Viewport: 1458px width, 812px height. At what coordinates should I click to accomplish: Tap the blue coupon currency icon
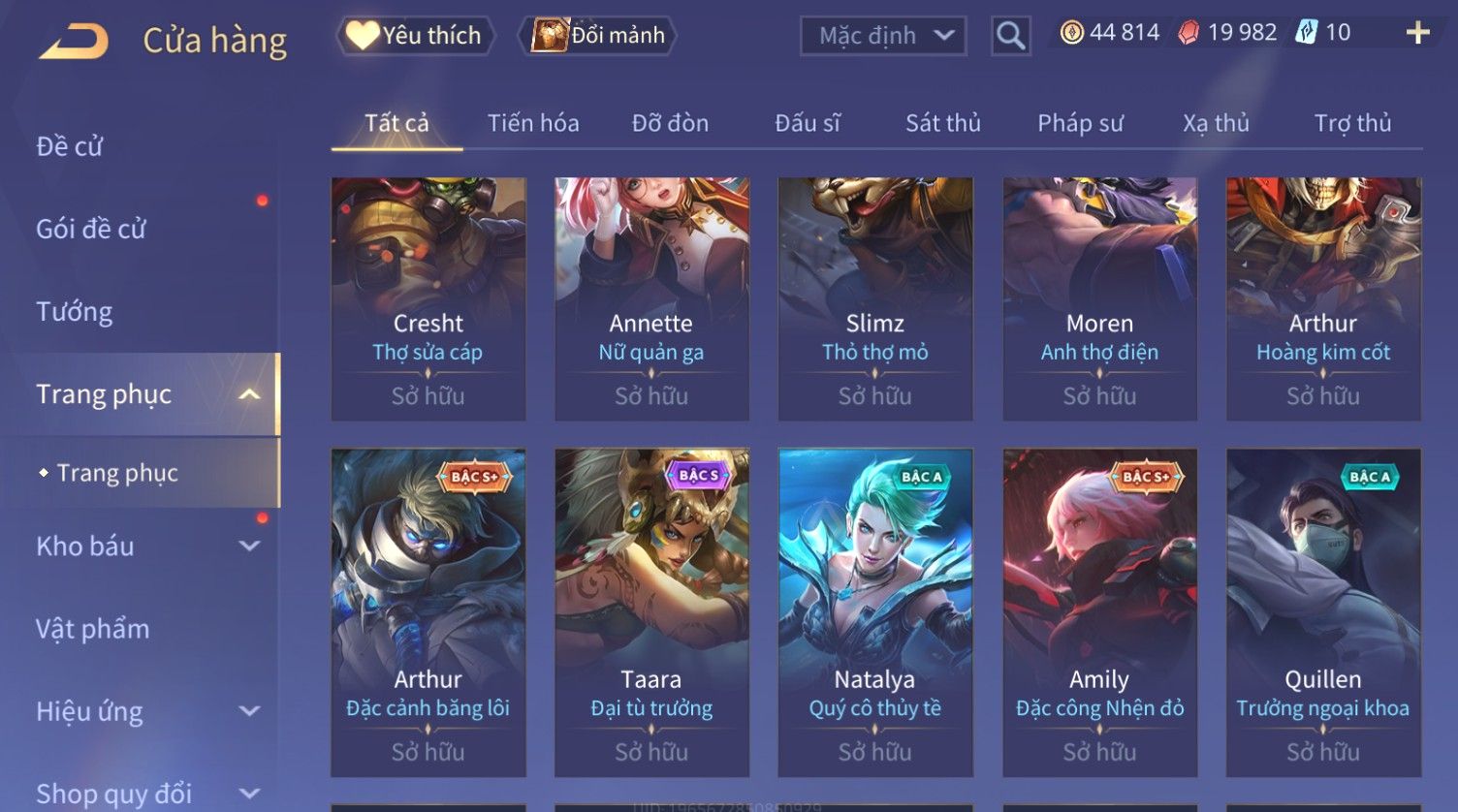point(1306,33)
